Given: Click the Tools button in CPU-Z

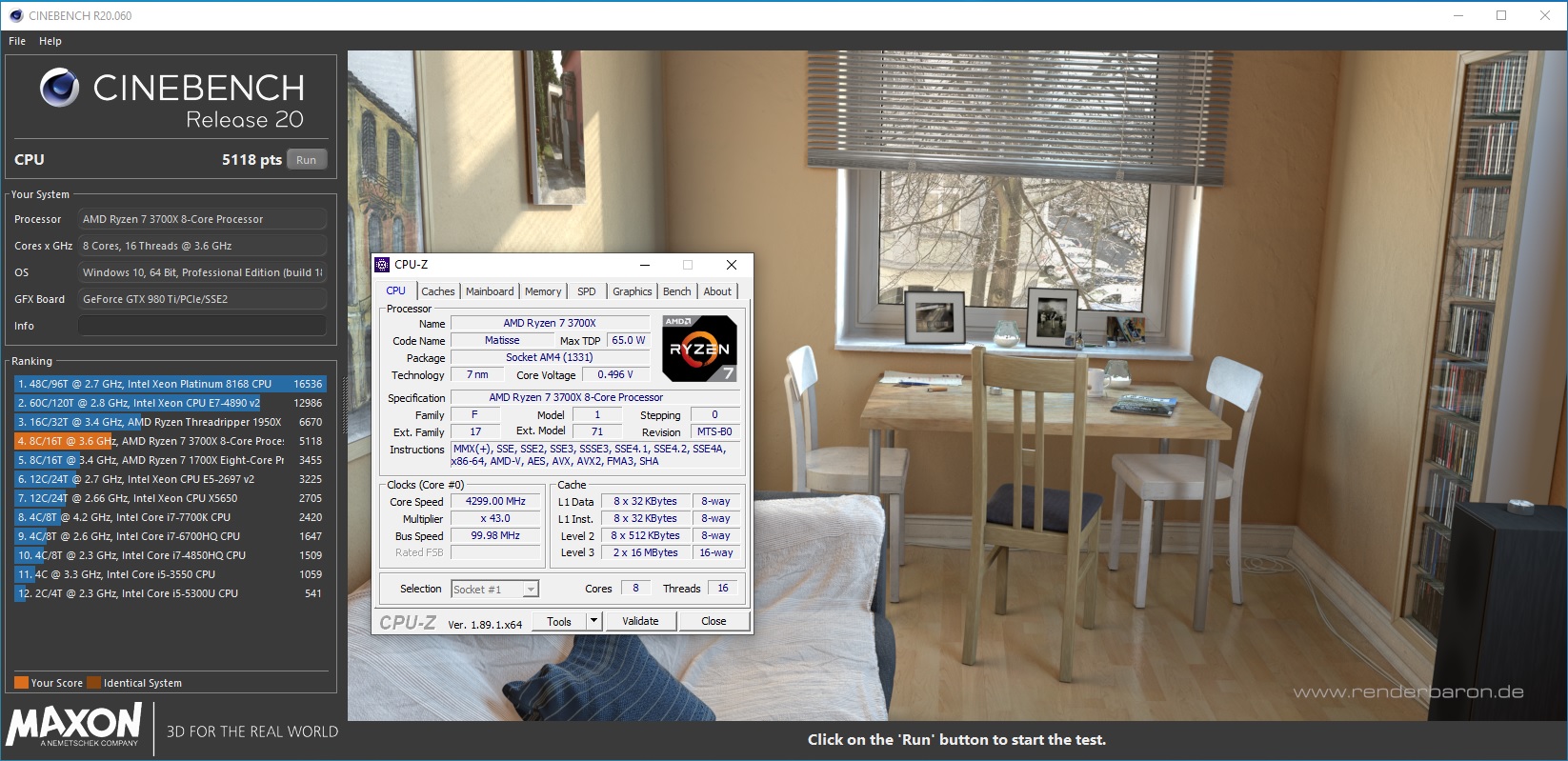Looking at the screenshot, I should click(559, 621).
